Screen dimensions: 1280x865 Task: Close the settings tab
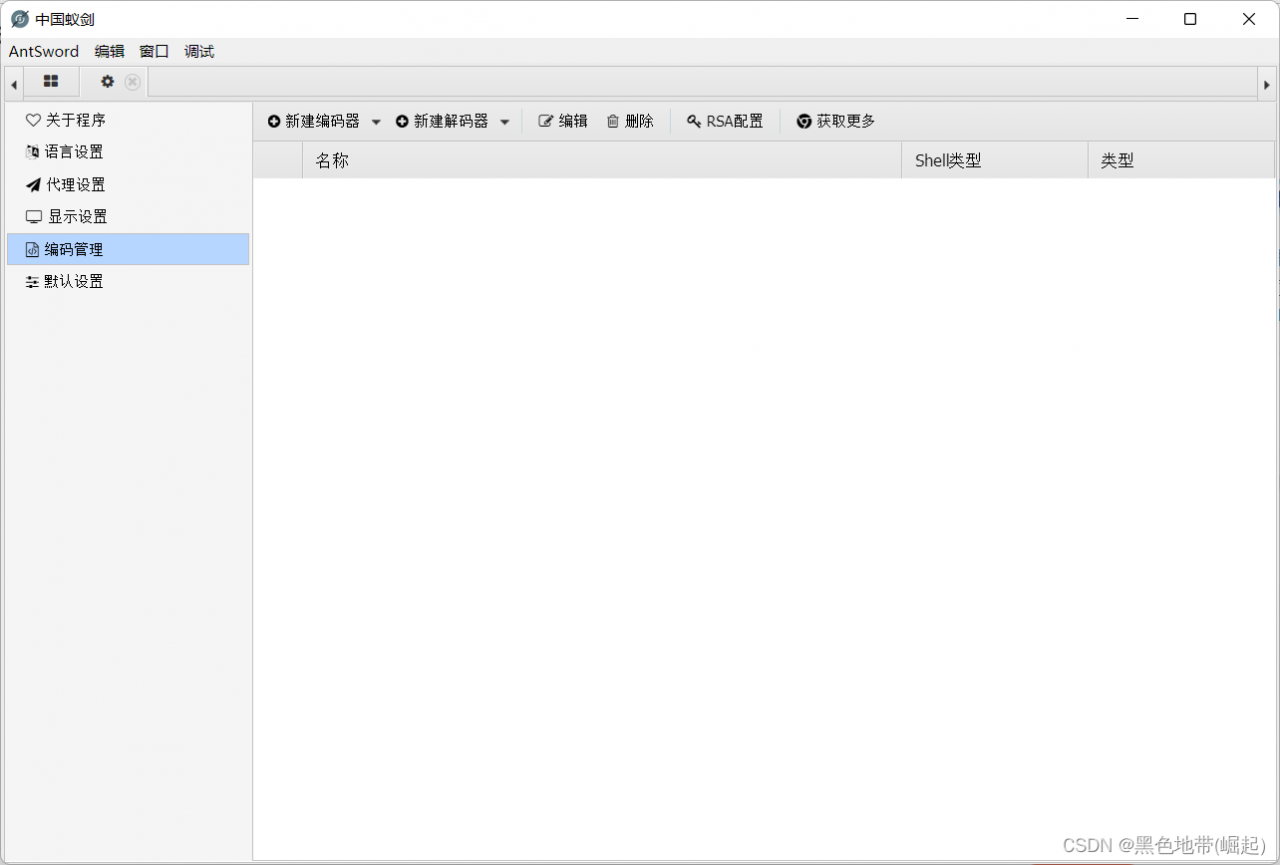pyautogui.click(x=132, y=82)
